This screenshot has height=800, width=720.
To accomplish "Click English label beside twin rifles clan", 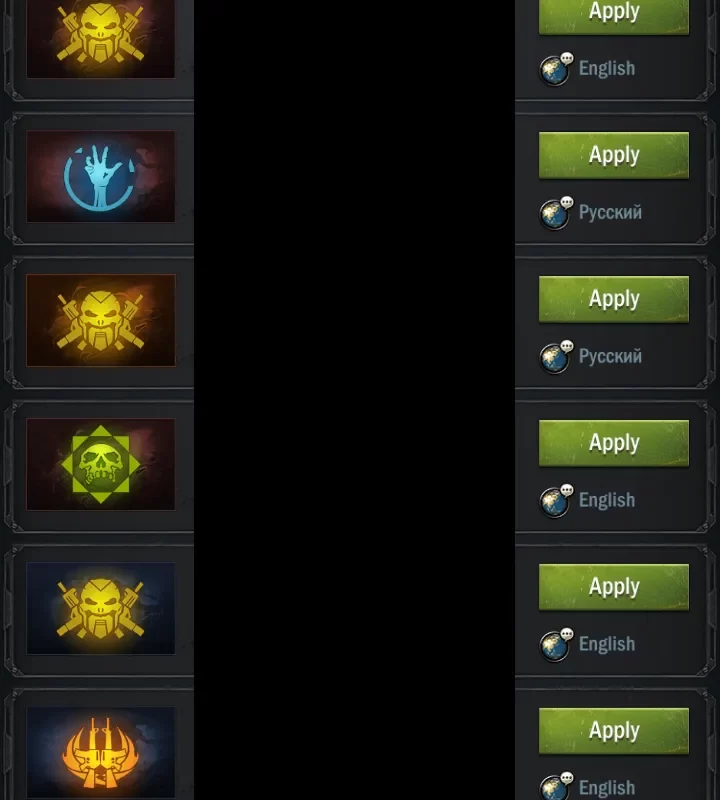I will point(607,788).
